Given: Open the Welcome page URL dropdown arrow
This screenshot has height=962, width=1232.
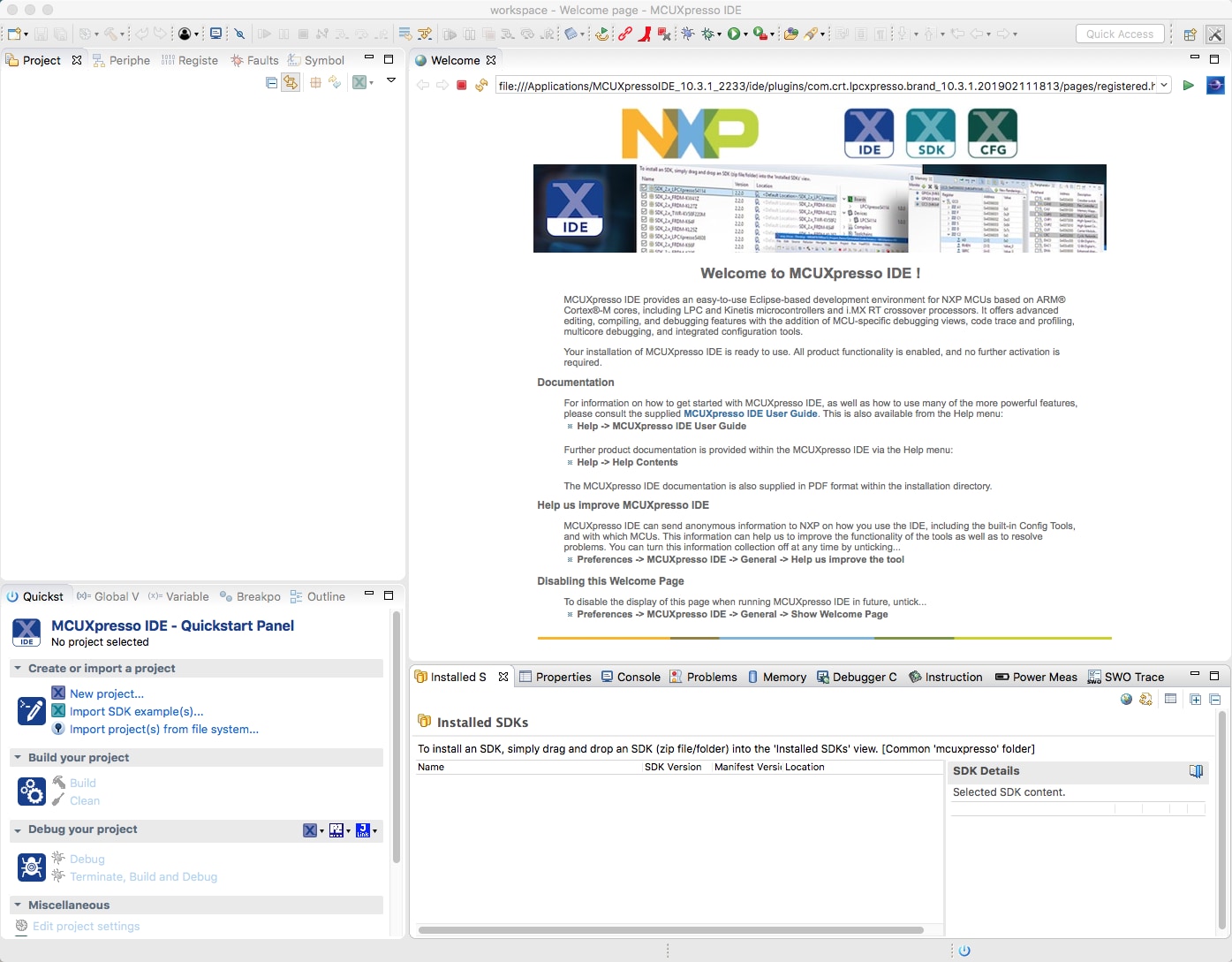Looking at the screenshot, I should [1164, 85].
